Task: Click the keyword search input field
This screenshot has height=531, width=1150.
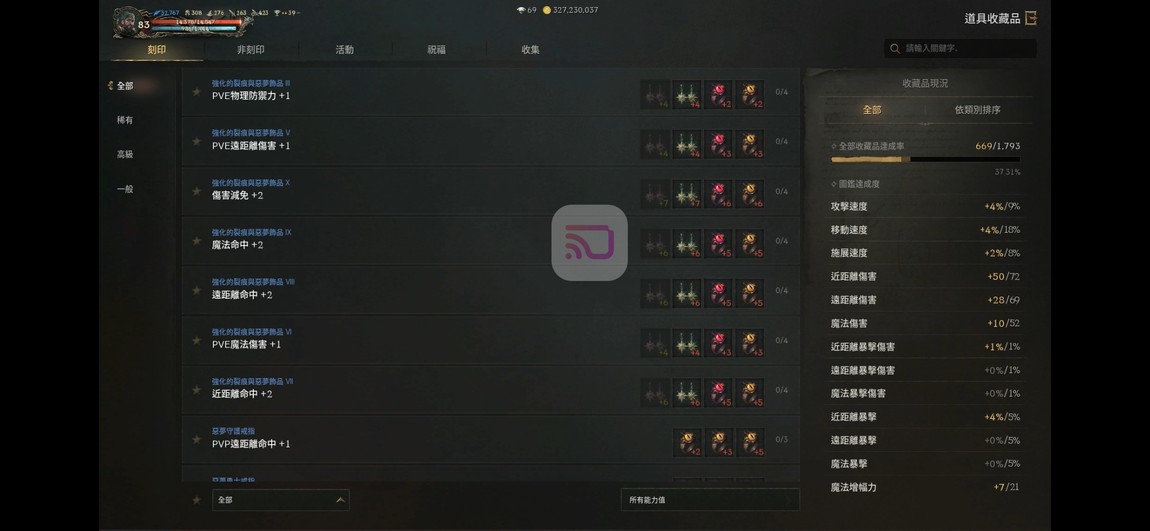Action: [960, 48]
